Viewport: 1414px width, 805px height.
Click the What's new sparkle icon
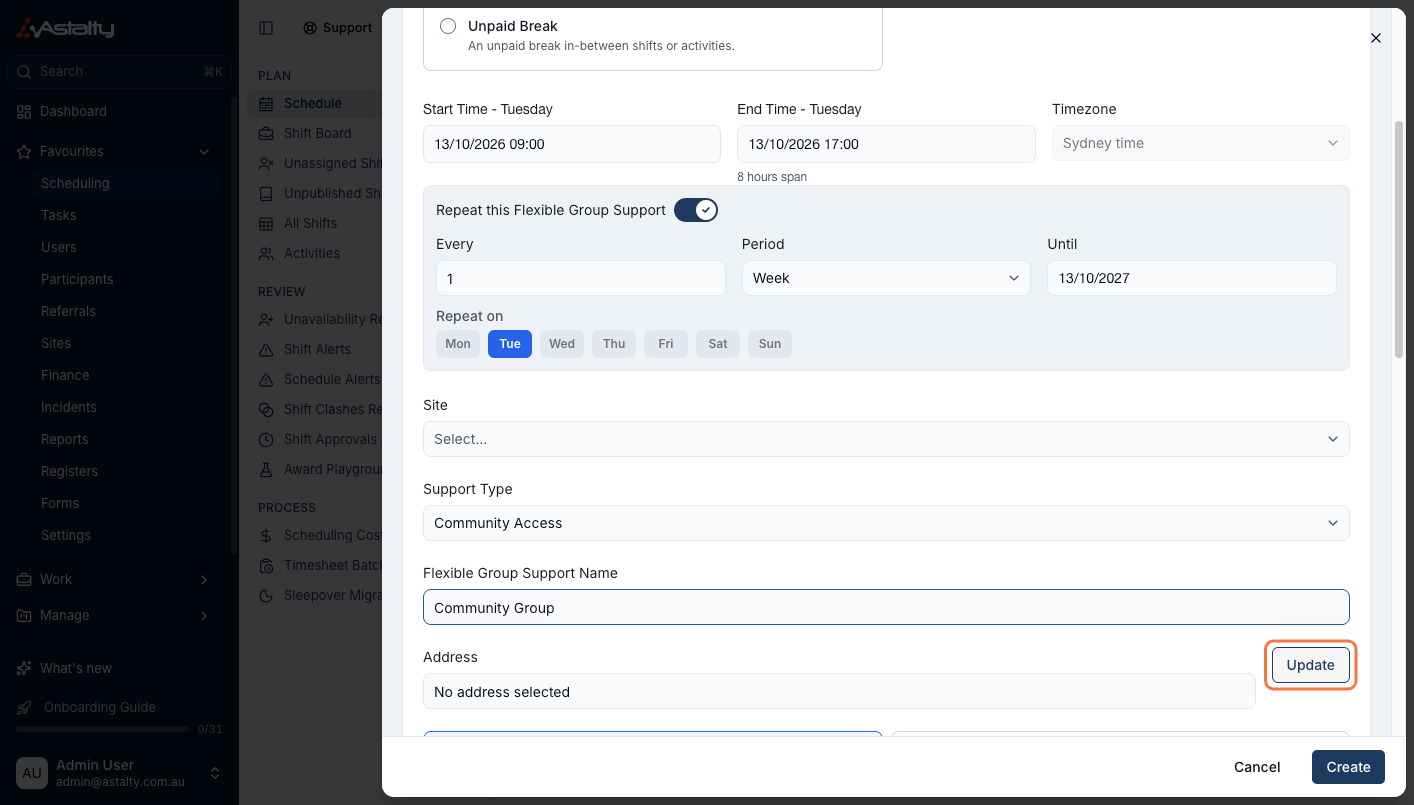pos(24,668)
